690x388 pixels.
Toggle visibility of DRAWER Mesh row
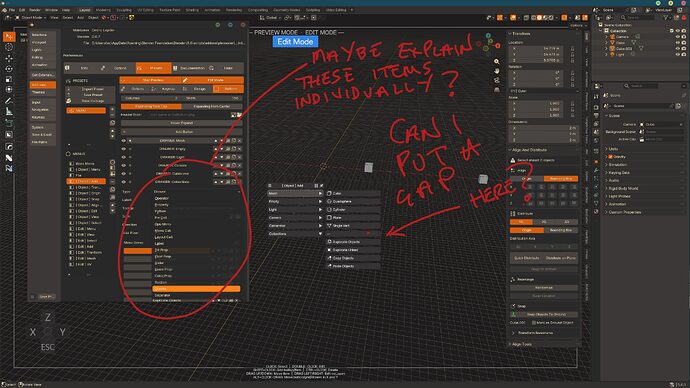point(124,141)
